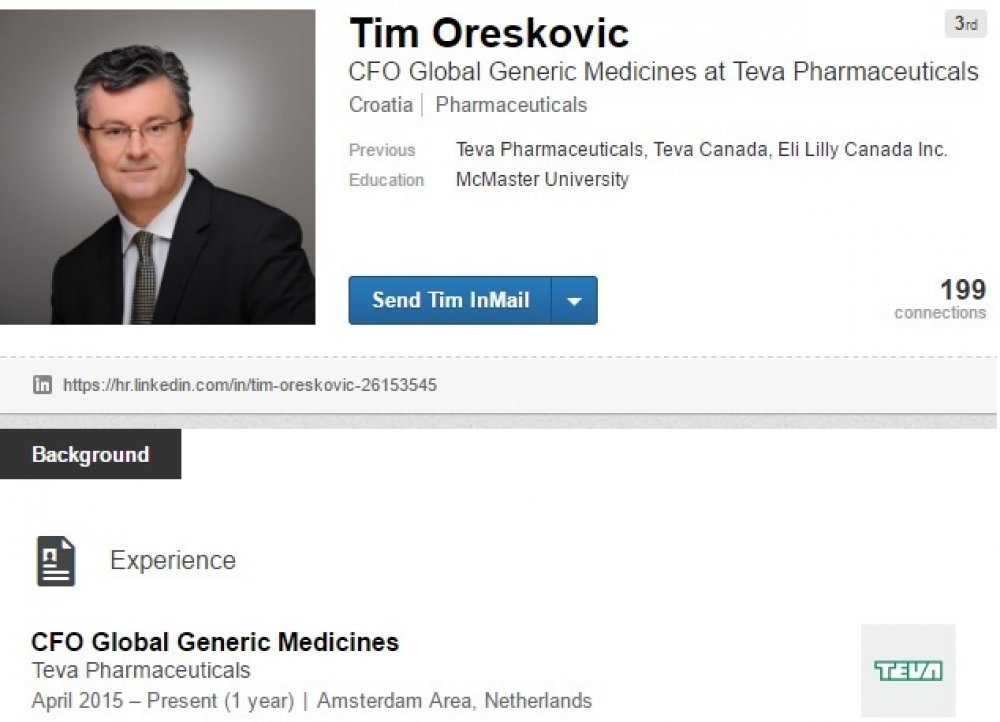Open Tim Oreskovic's profile photo
The height and width of the screenshot is (722, 1000).
[158, 167]
